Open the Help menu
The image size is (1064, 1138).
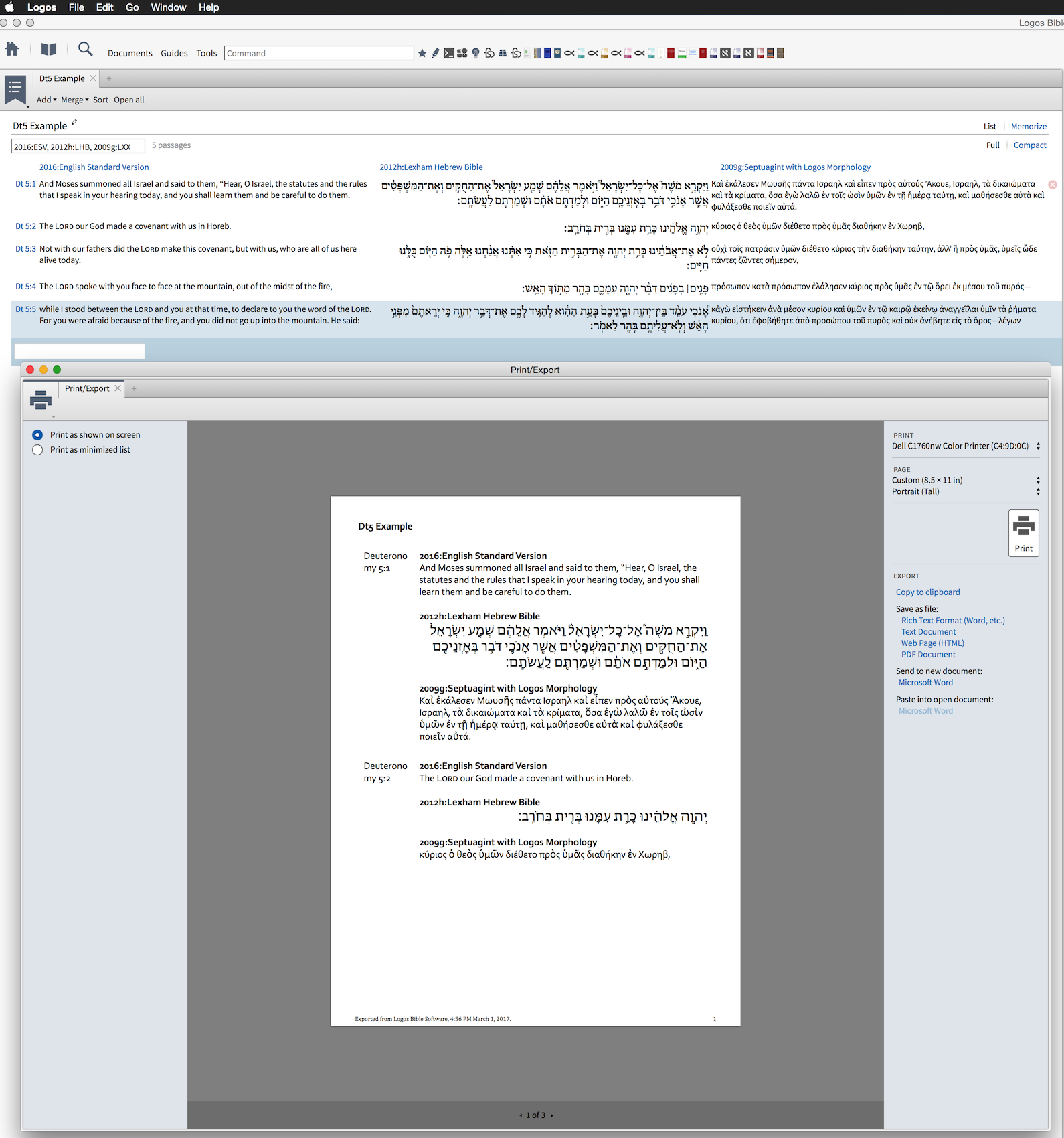click(x=209, y=7)
